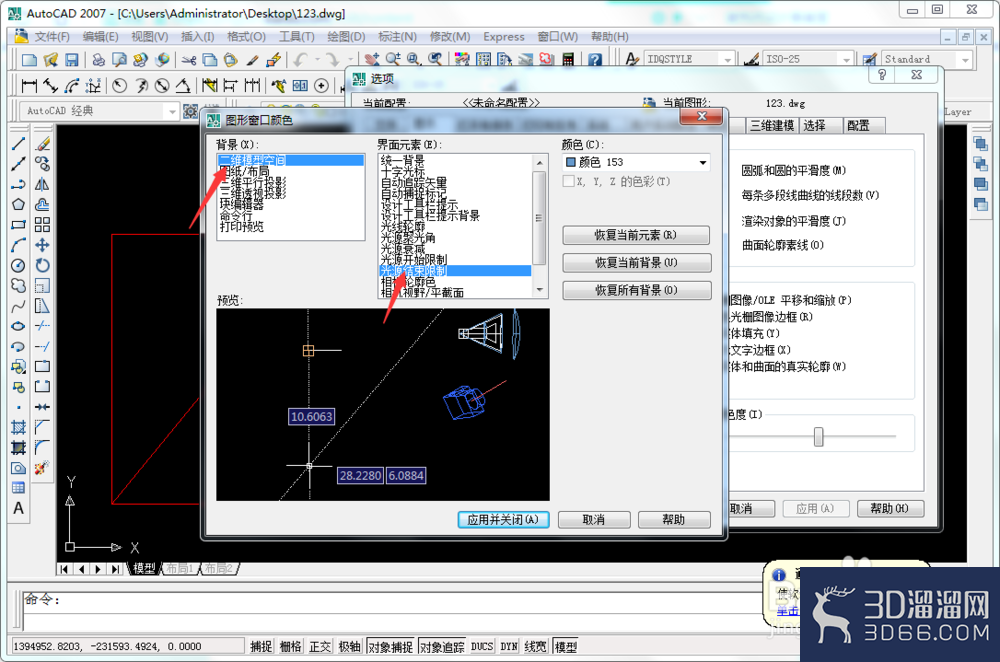Click the Pan realtime hand icon
Screen dimensions: 1000x662
(372, 60)
